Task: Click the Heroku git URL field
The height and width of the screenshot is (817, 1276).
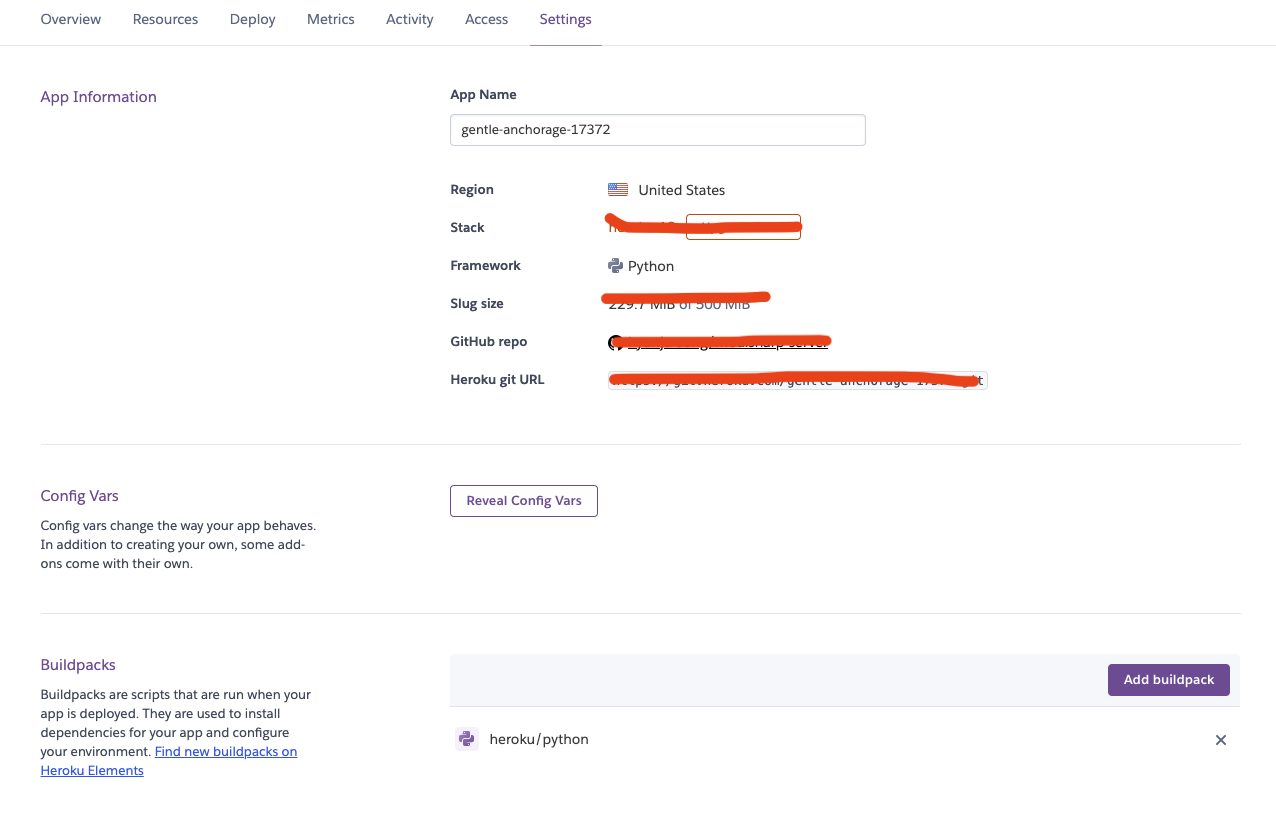Action: [797, 380]
